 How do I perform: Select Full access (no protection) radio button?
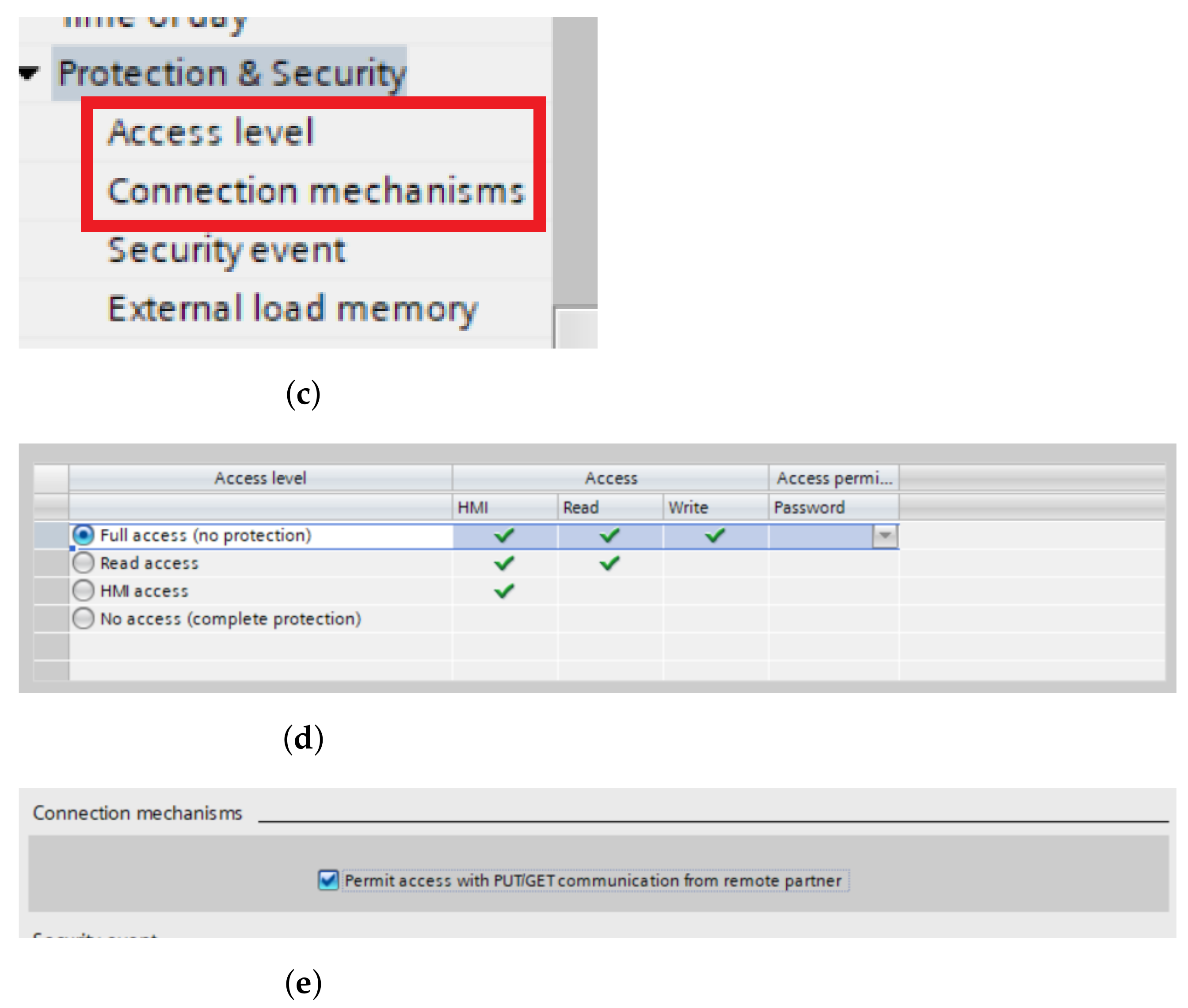tap(84, 535)
